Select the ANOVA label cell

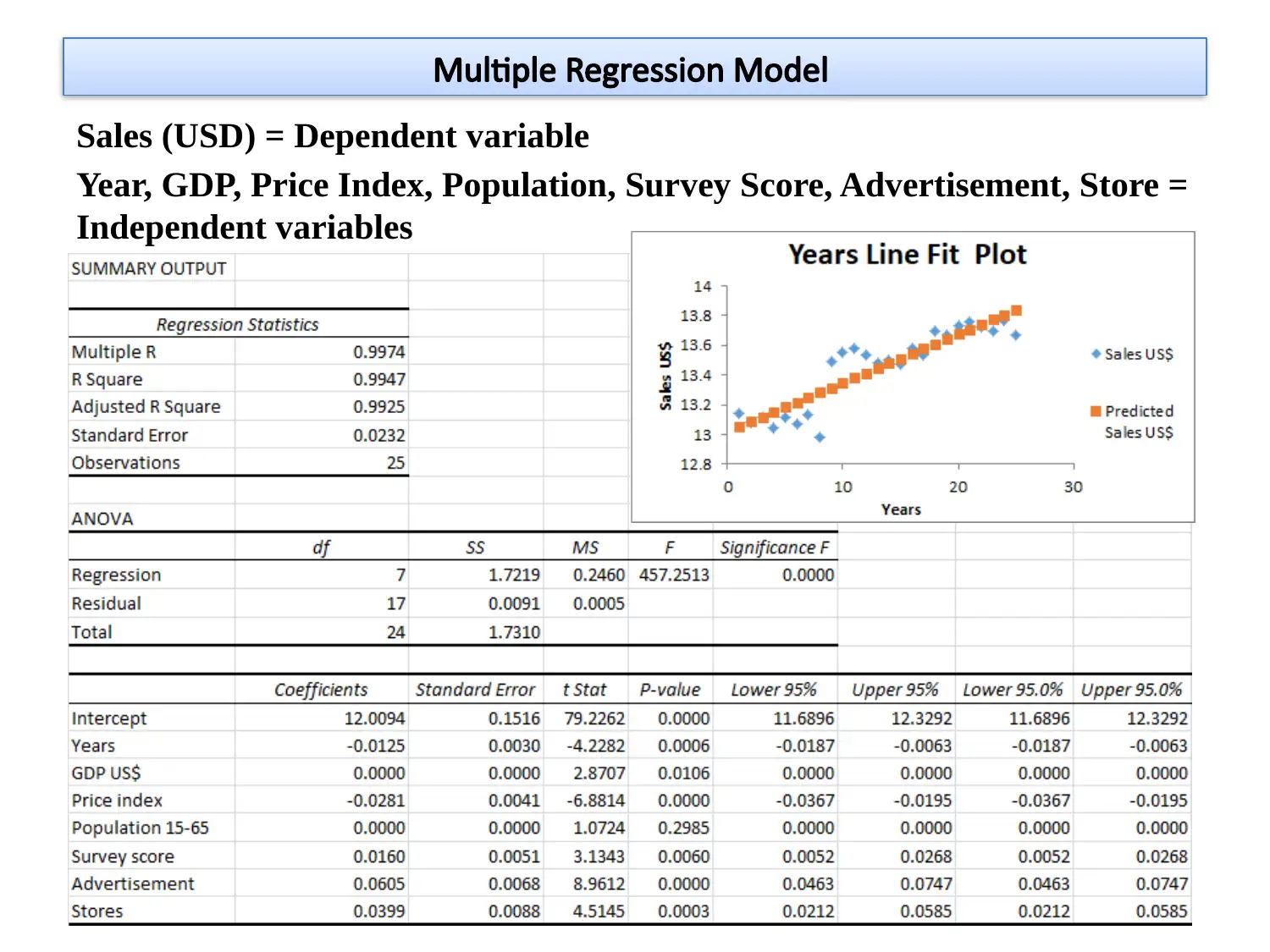tap(102, 519)
